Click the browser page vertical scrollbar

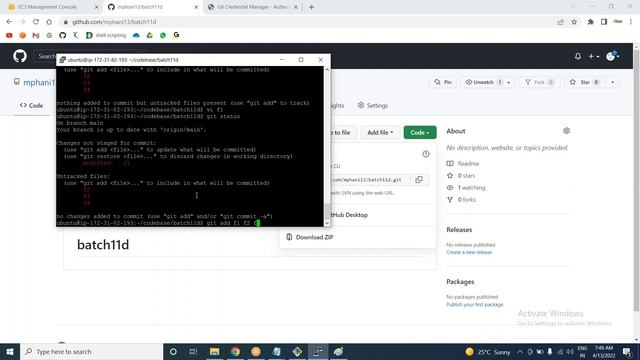click(636, 180)
